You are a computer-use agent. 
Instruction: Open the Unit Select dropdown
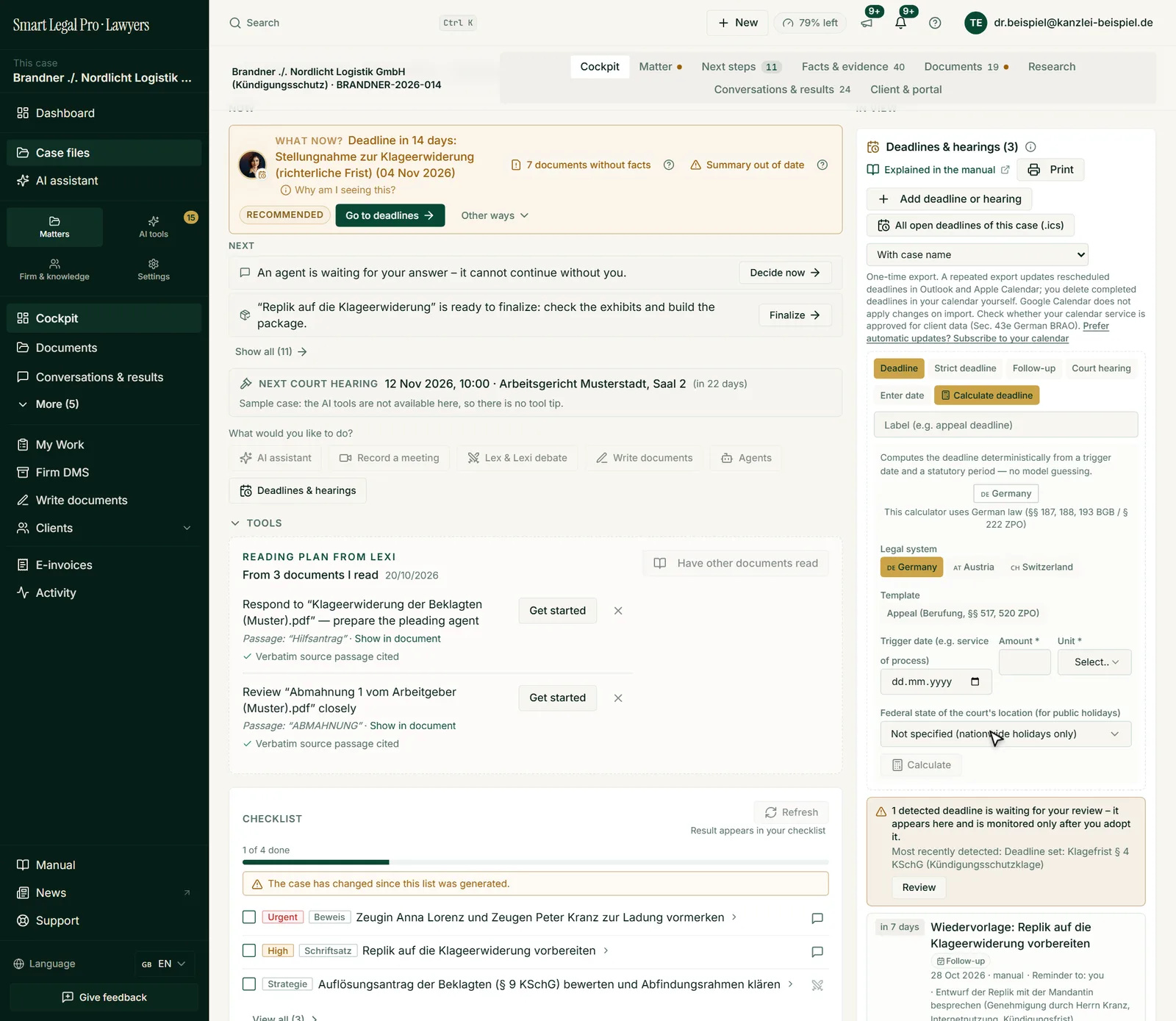(1094, 662)
